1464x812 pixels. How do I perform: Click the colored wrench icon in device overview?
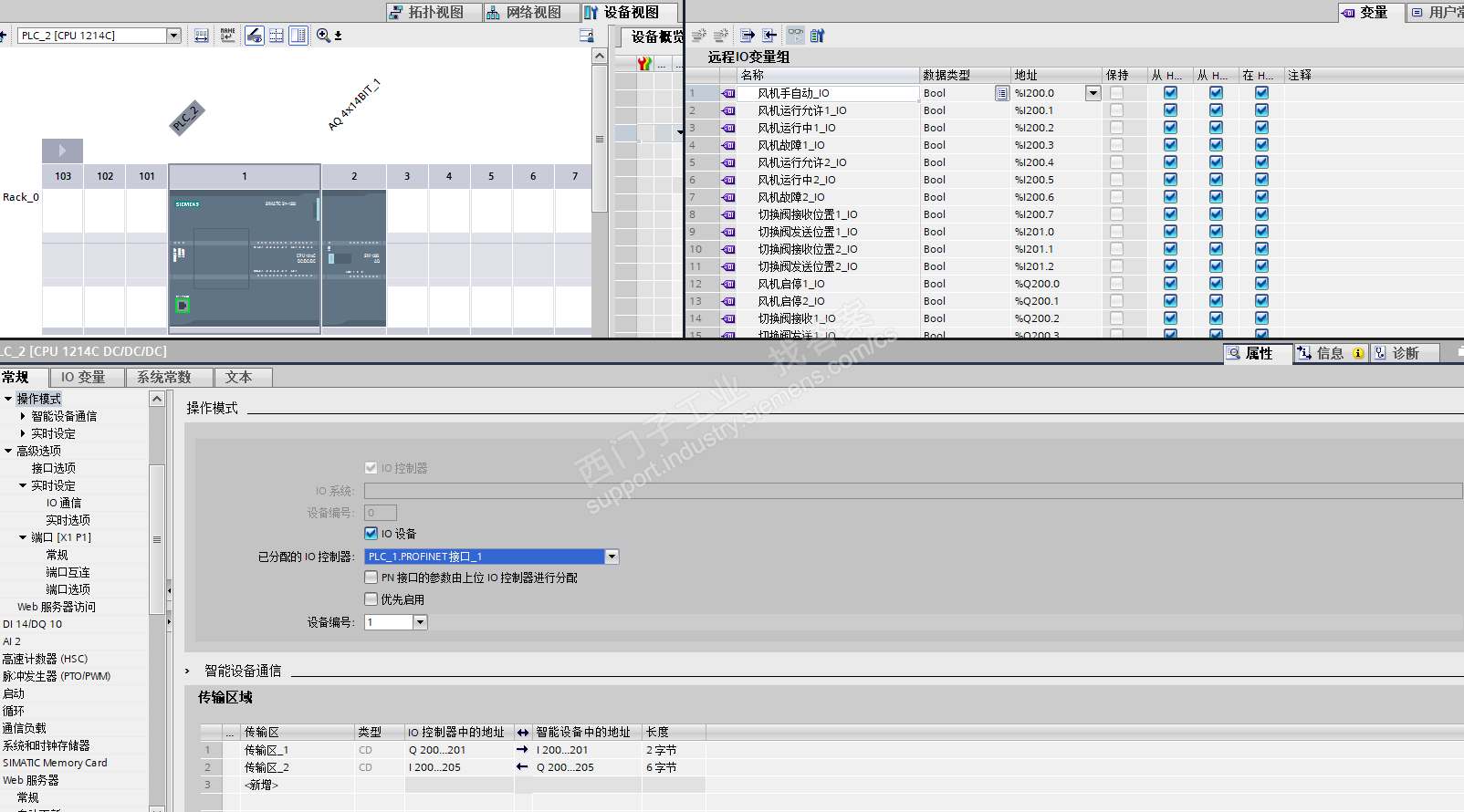click(x=644, y=64)
